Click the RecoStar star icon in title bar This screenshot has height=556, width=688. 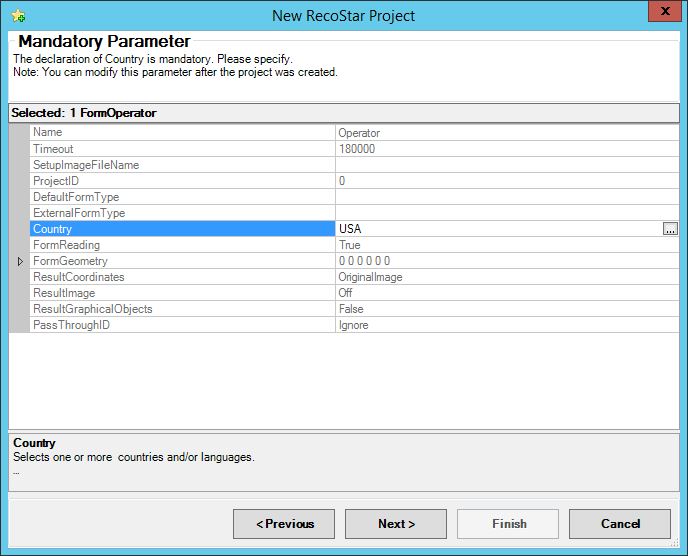point(18,16)
